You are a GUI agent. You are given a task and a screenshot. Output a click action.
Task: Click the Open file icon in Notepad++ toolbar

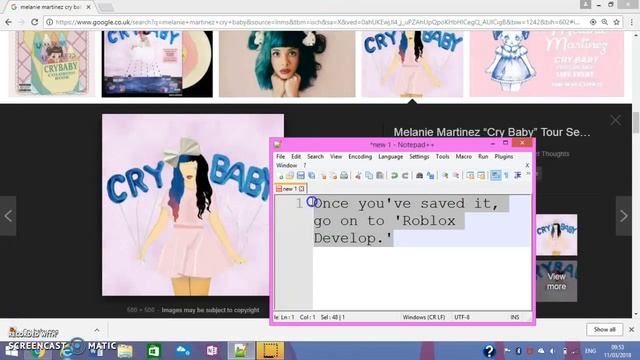tap(290, 176)
